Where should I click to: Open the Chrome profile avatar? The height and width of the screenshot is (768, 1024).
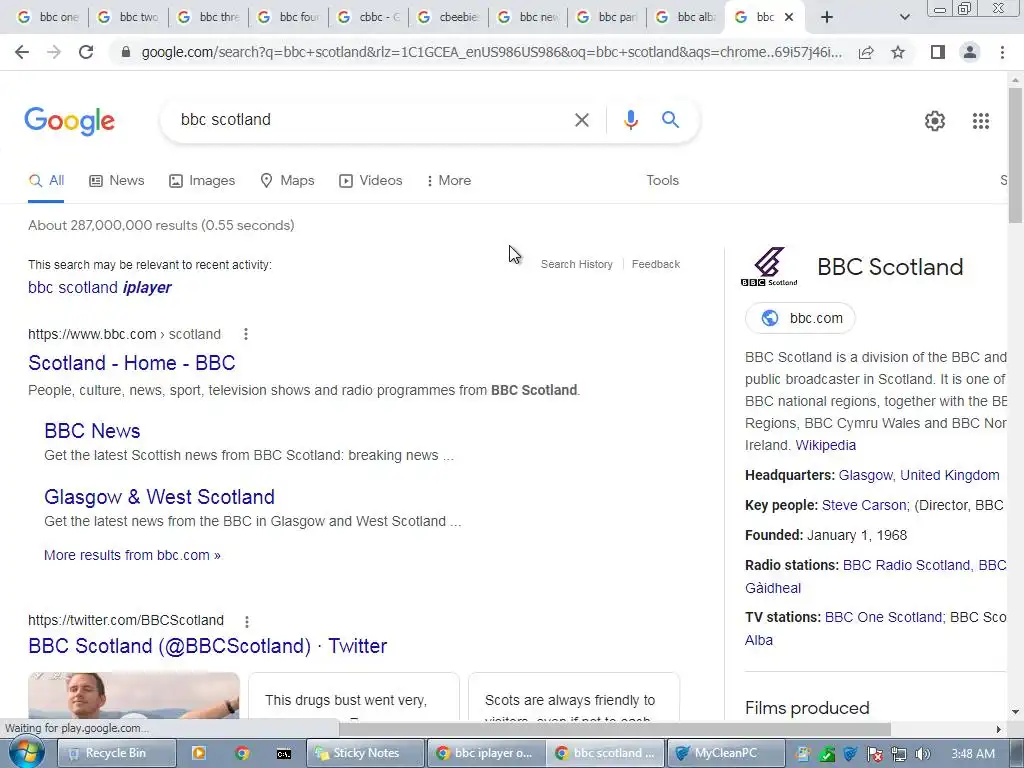tap(970, 52)
